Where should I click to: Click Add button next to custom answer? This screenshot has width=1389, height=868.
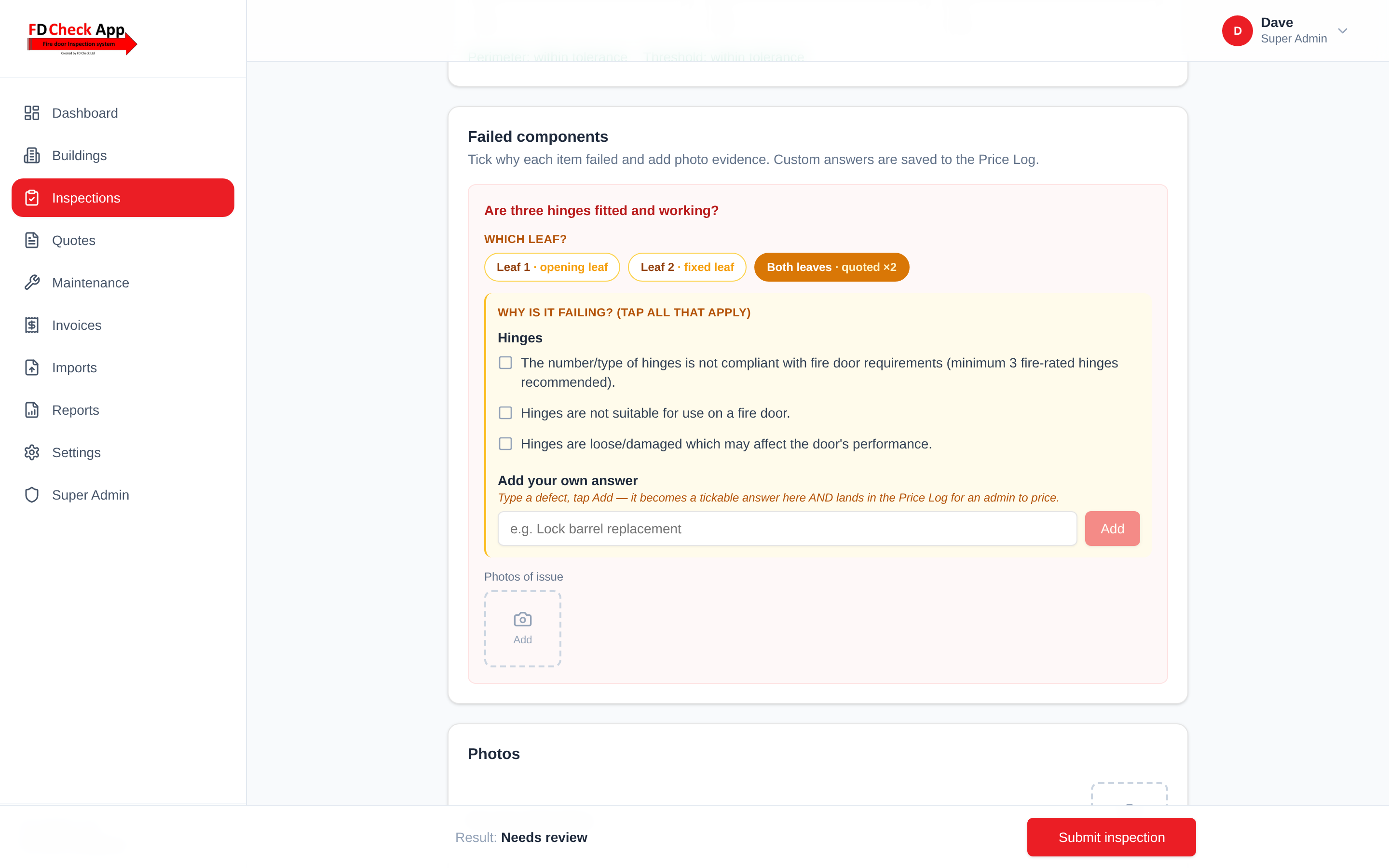pos(1112,529)
